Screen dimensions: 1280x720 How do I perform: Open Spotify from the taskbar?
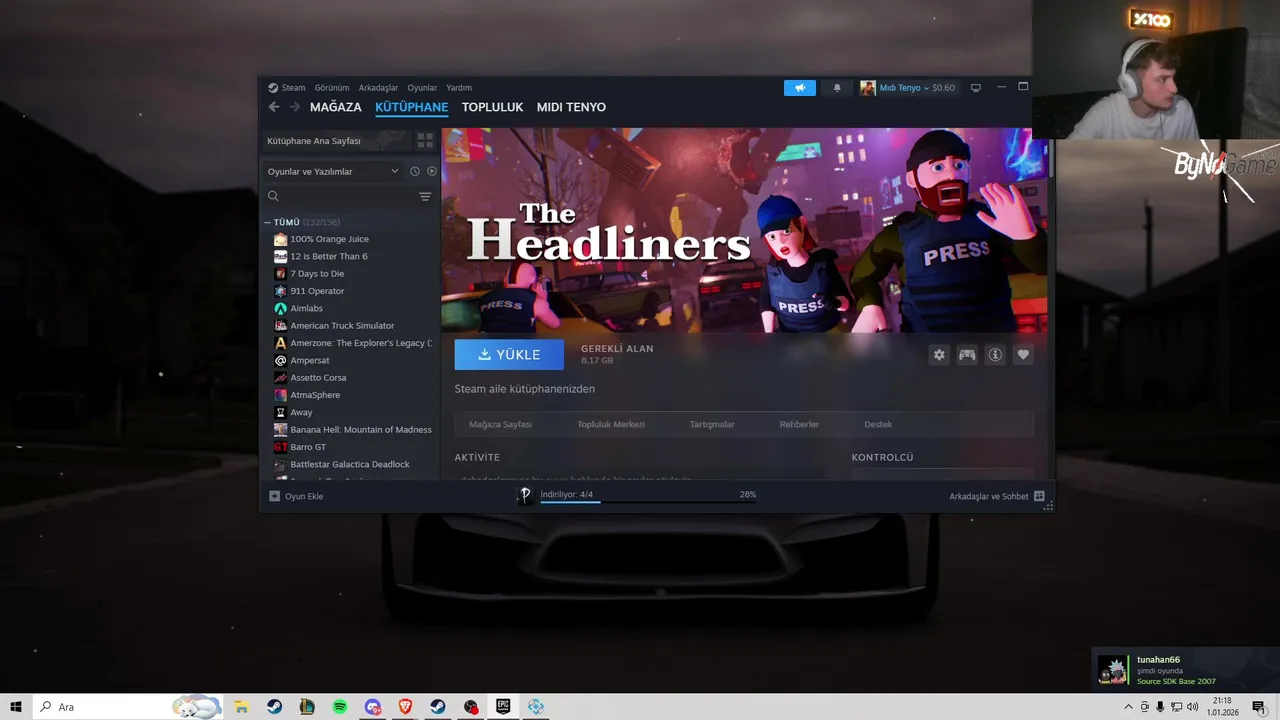click(340, 707)
